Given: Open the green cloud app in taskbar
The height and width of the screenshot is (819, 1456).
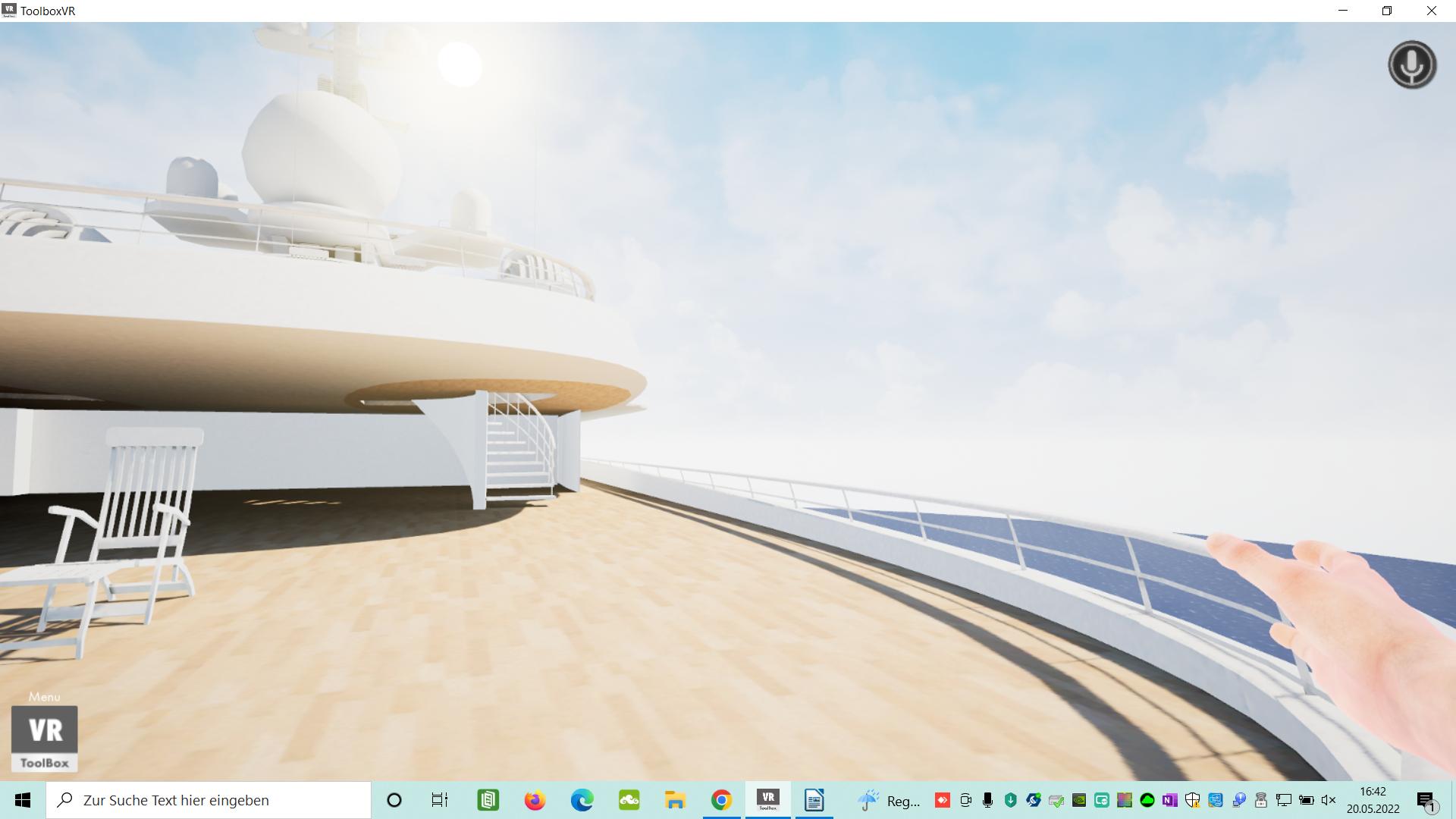Looking at the screenshot, I should point(629,800).
